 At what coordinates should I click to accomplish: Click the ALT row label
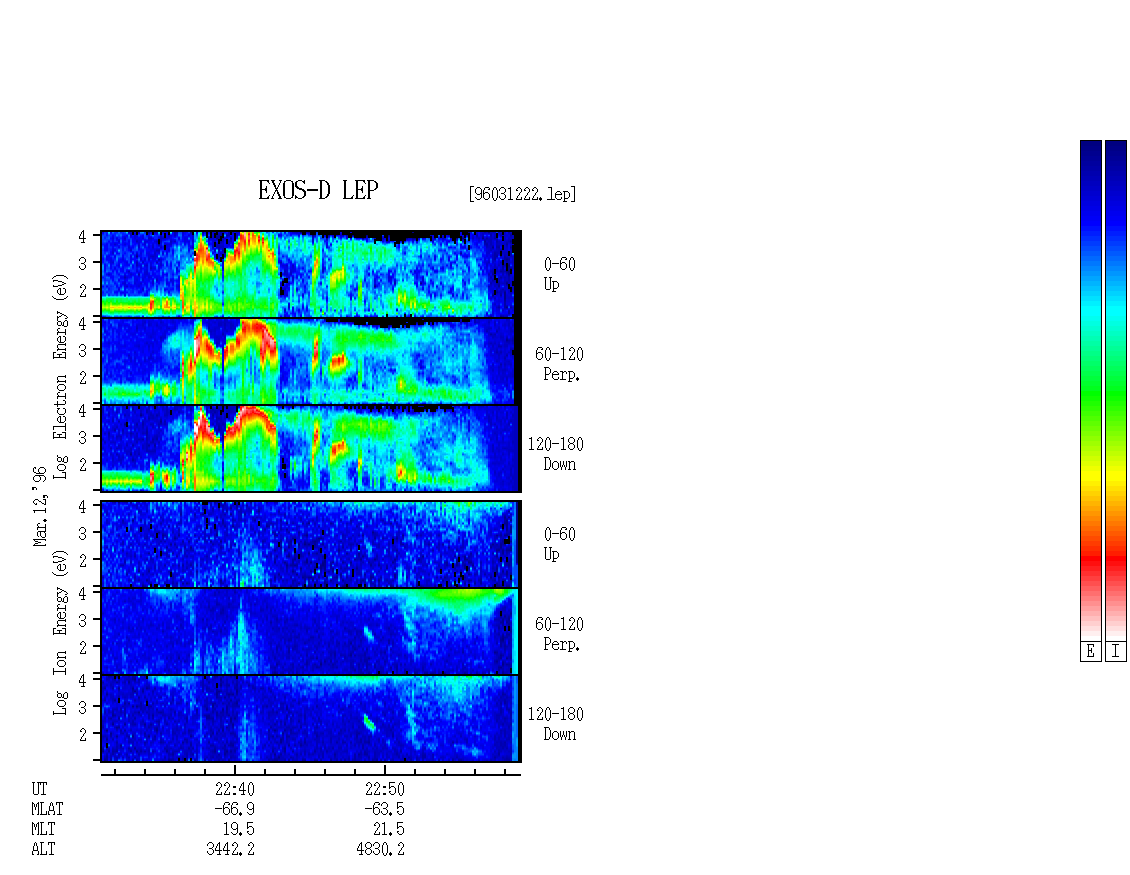coord(43,849)
